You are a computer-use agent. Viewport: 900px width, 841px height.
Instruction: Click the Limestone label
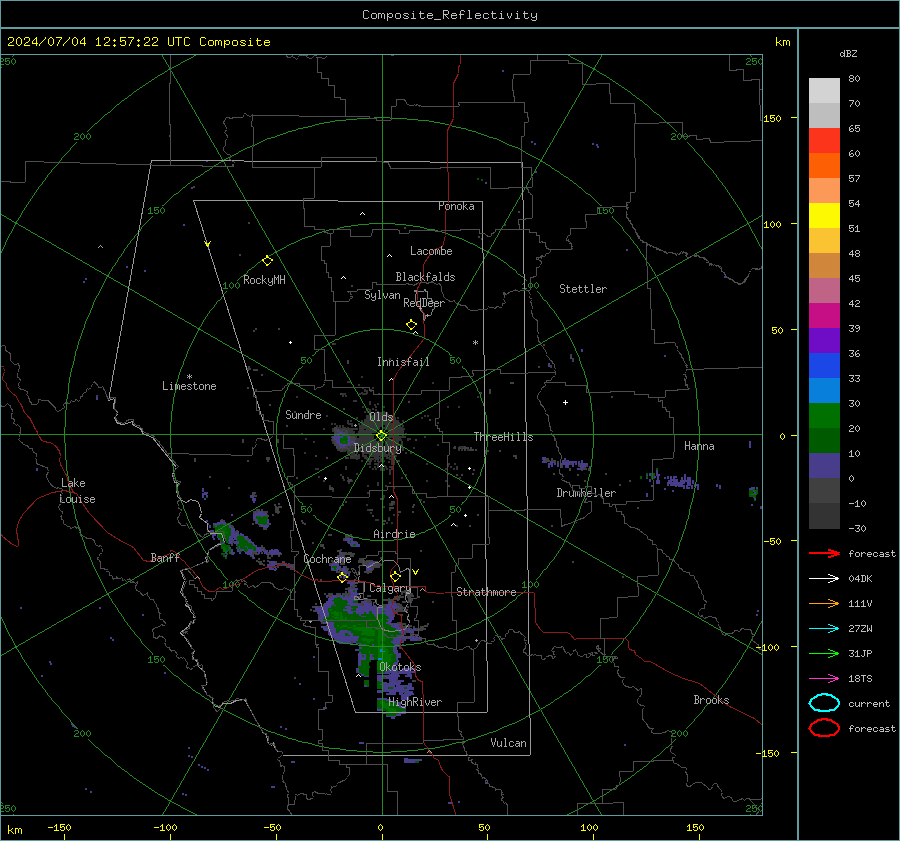(x=189, y=386)
